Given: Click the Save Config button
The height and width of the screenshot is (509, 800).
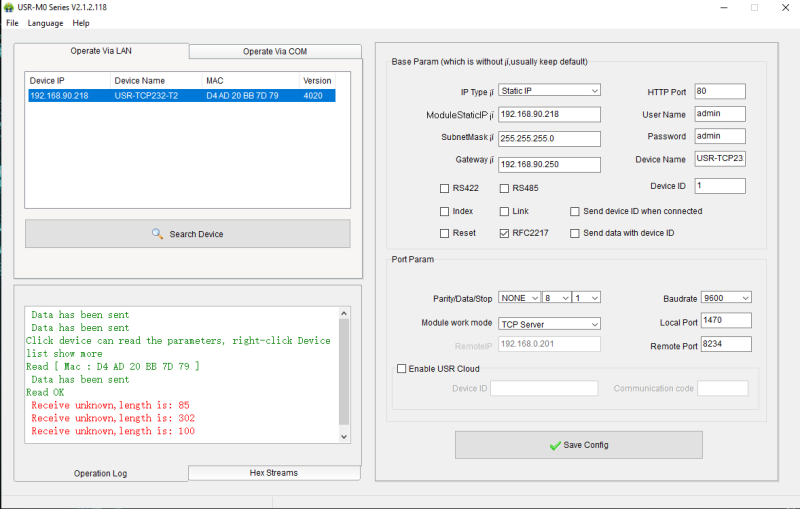Looking at the screenshot, I should pyautogui.click(x=579, y=445).
